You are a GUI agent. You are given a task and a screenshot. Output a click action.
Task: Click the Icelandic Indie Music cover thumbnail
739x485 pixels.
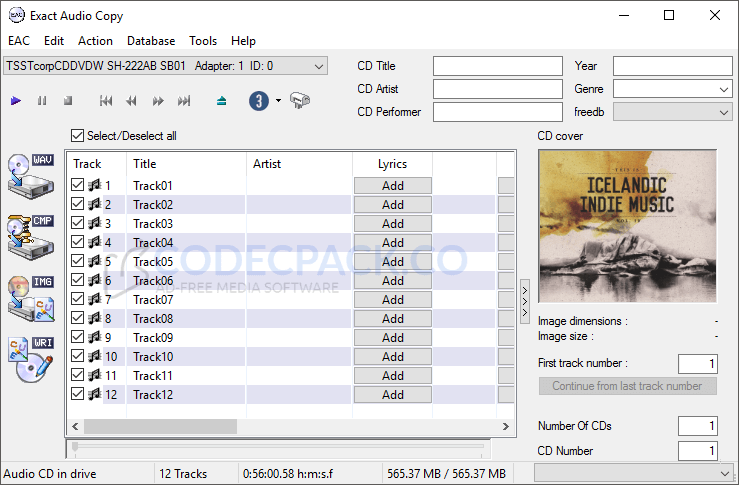pyautogui.click(x=627, y=226)
